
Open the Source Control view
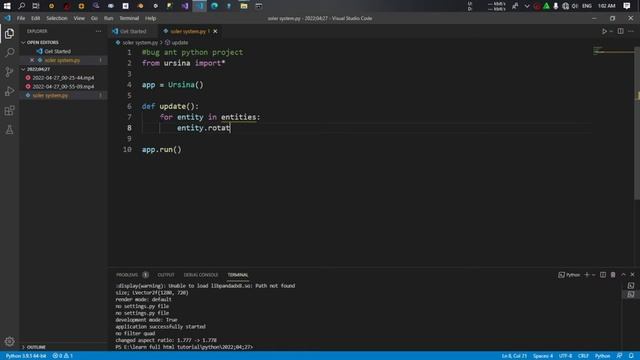[9, 72]
